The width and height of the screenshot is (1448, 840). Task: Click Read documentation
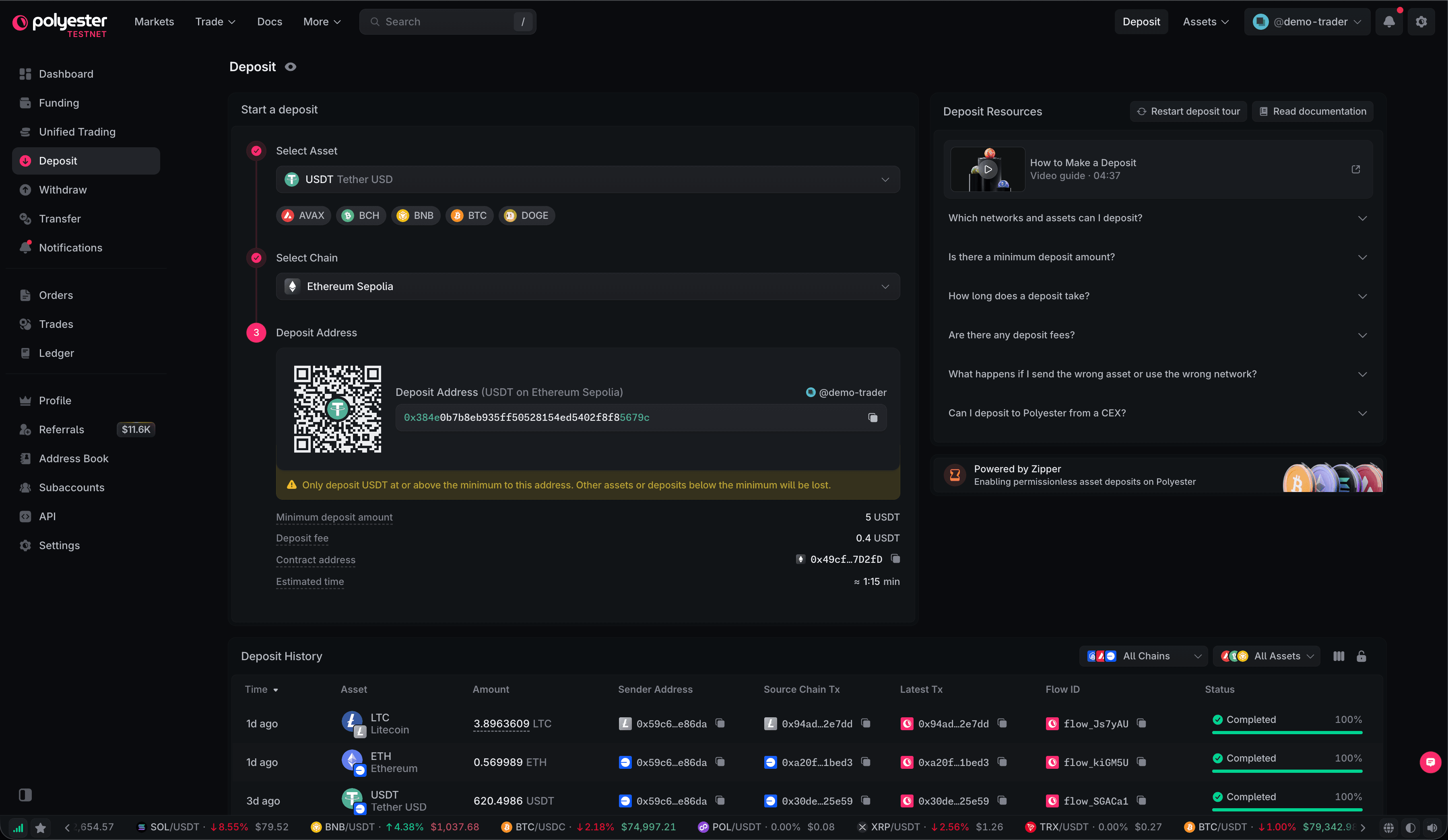click(x=1312, y=111)
